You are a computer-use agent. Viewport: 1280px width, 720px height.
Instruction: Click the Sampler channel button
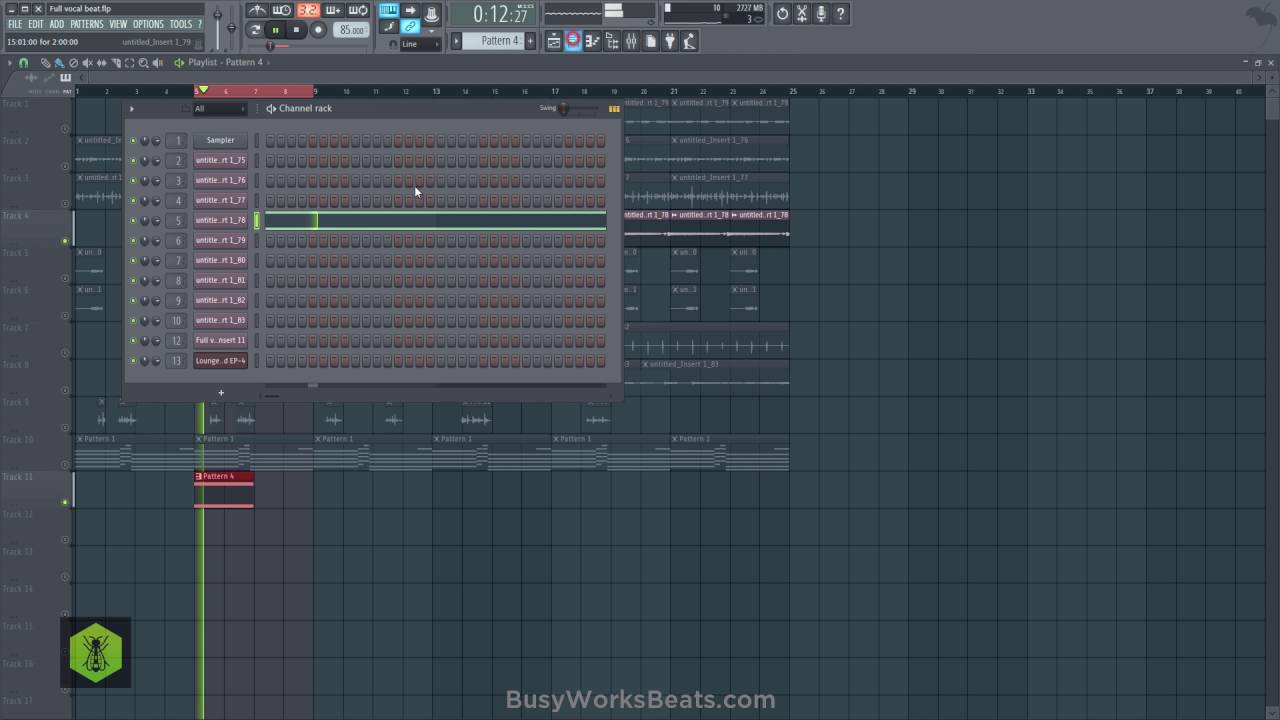pos(220,140)
